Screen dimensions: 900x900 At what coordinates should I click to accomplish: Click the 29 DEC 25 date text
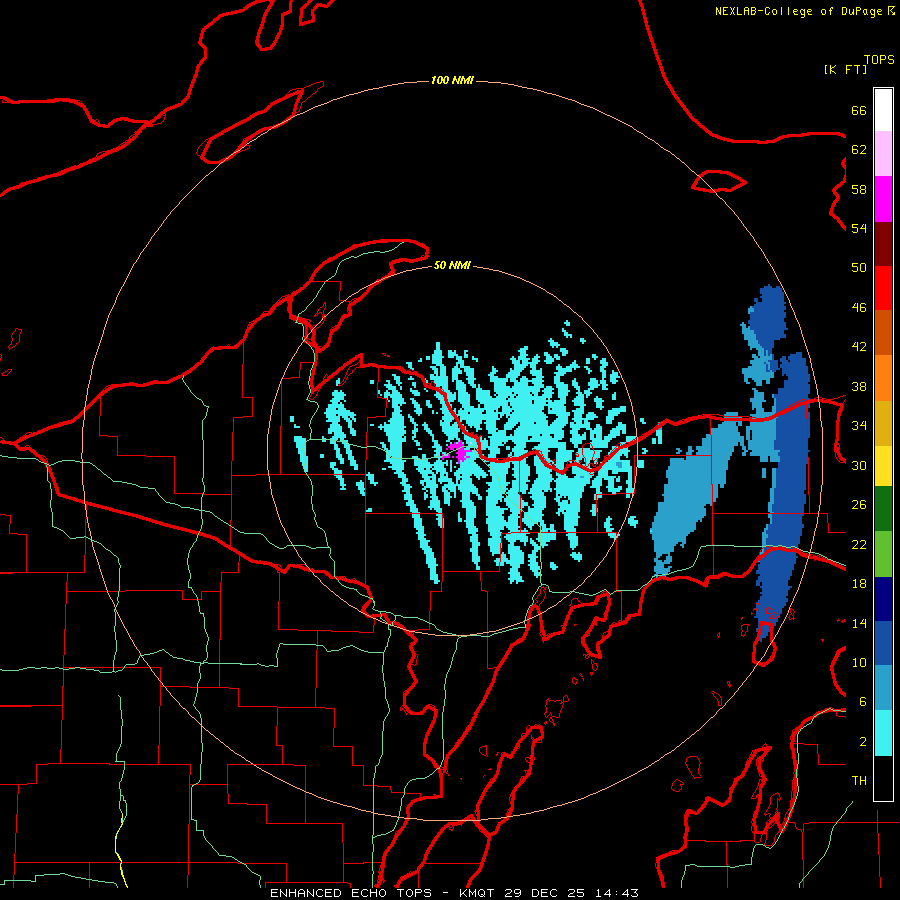(x=545, y=893)
